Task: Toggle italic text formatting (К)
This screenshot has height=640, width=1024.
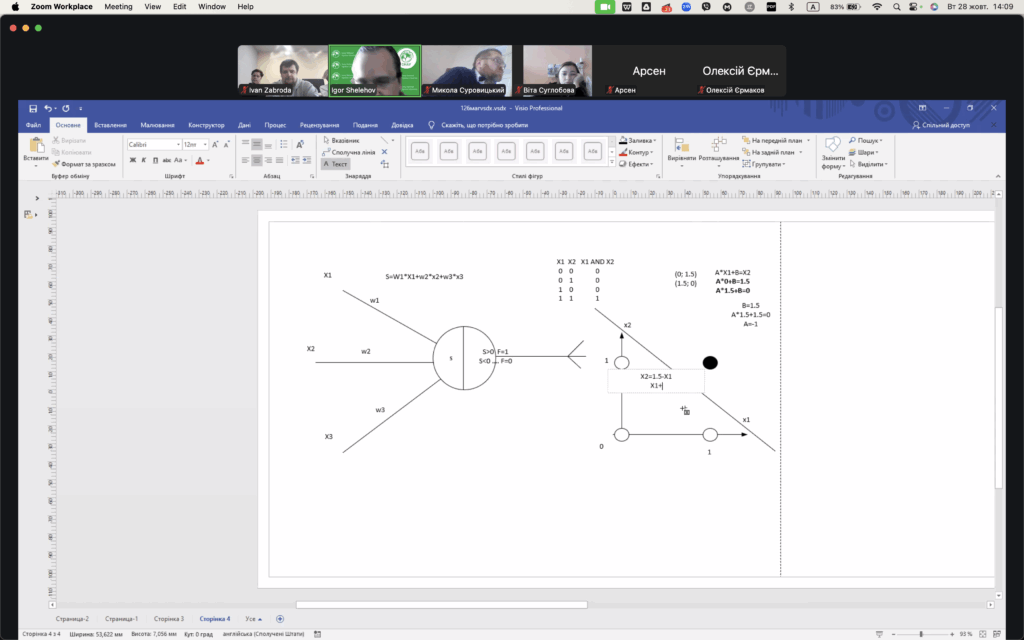Action: click(144, 160)
